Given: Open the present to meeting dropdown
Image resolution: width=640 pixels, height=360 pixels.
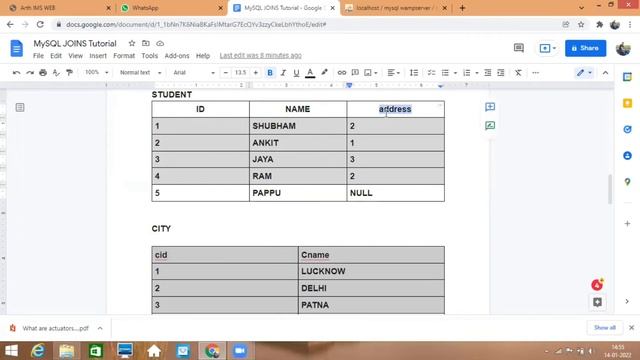Looking at the screenshot, I should tap(547, 48).
